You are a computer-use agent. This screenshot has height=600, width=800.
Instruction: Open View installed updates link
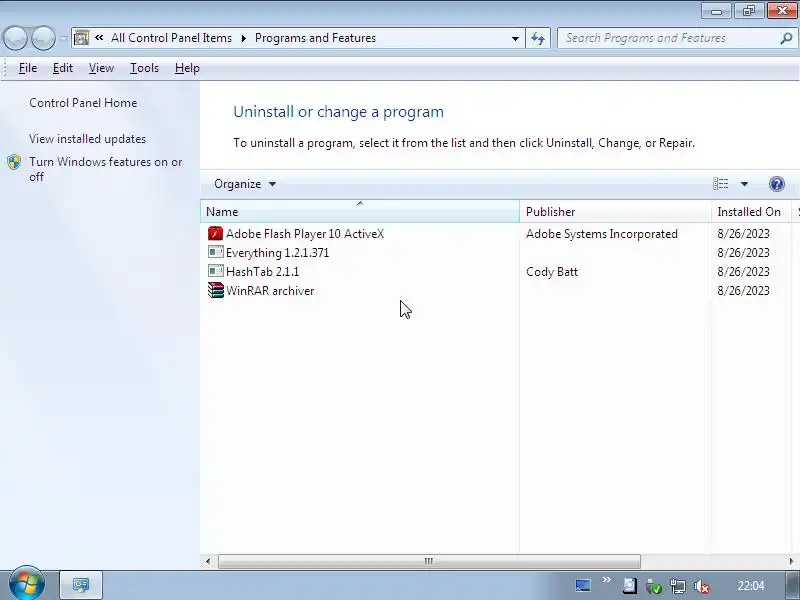tap(87, 139)
